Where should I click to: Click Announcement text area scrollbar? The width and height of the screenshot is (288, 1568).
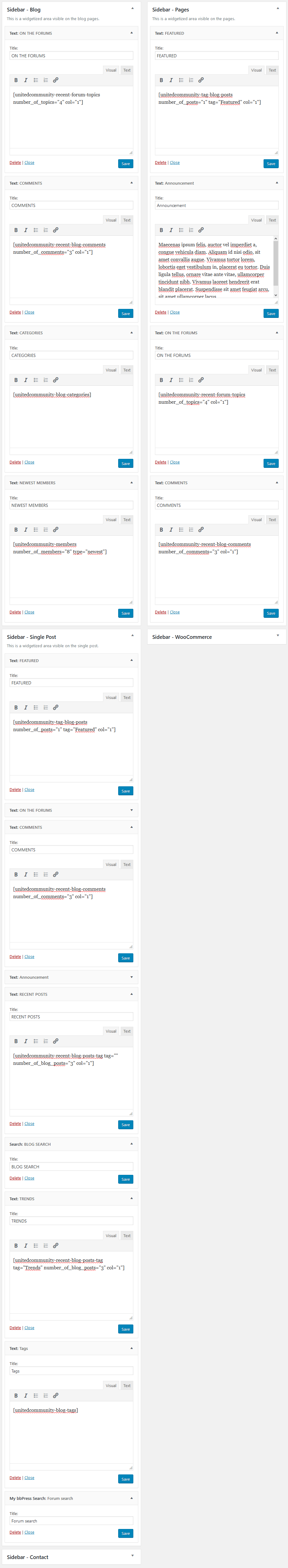[x=276, y=267]
